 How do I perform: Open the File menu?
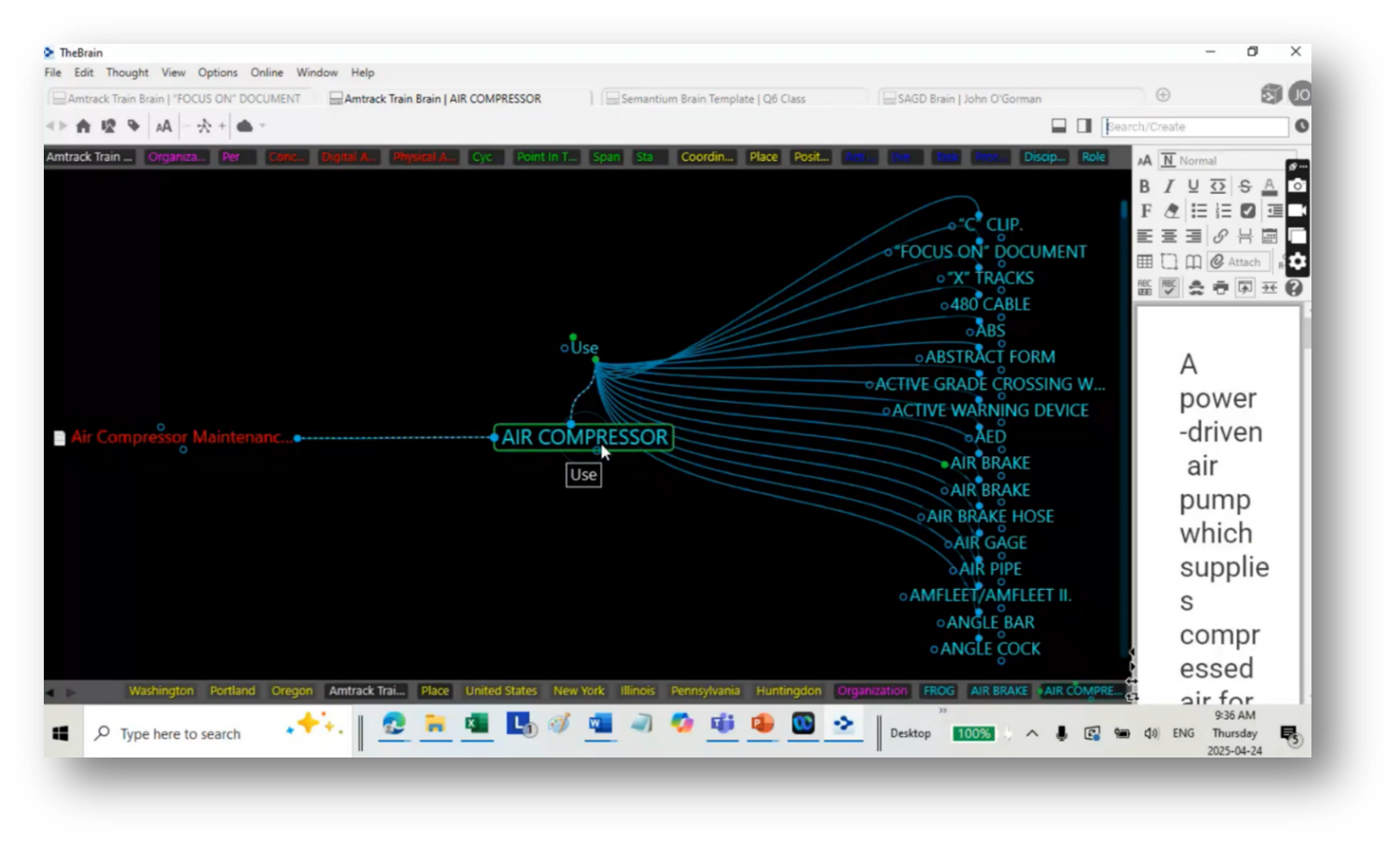pyautogui.click(x=53, y=73)
